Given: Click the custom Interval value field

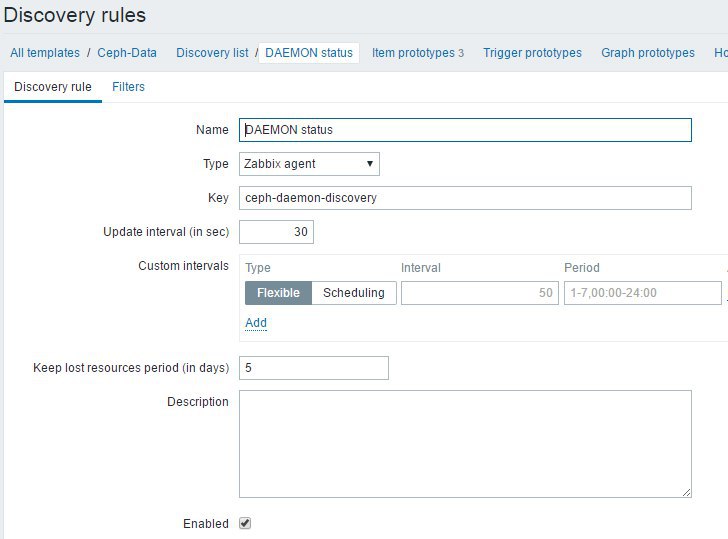Looking at the screenshot, I should coord(479,293).
